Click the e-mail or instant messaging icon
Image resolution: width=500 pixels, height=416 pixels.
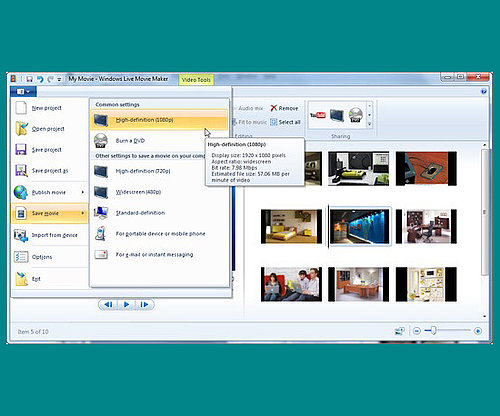[x=101, y=254]
